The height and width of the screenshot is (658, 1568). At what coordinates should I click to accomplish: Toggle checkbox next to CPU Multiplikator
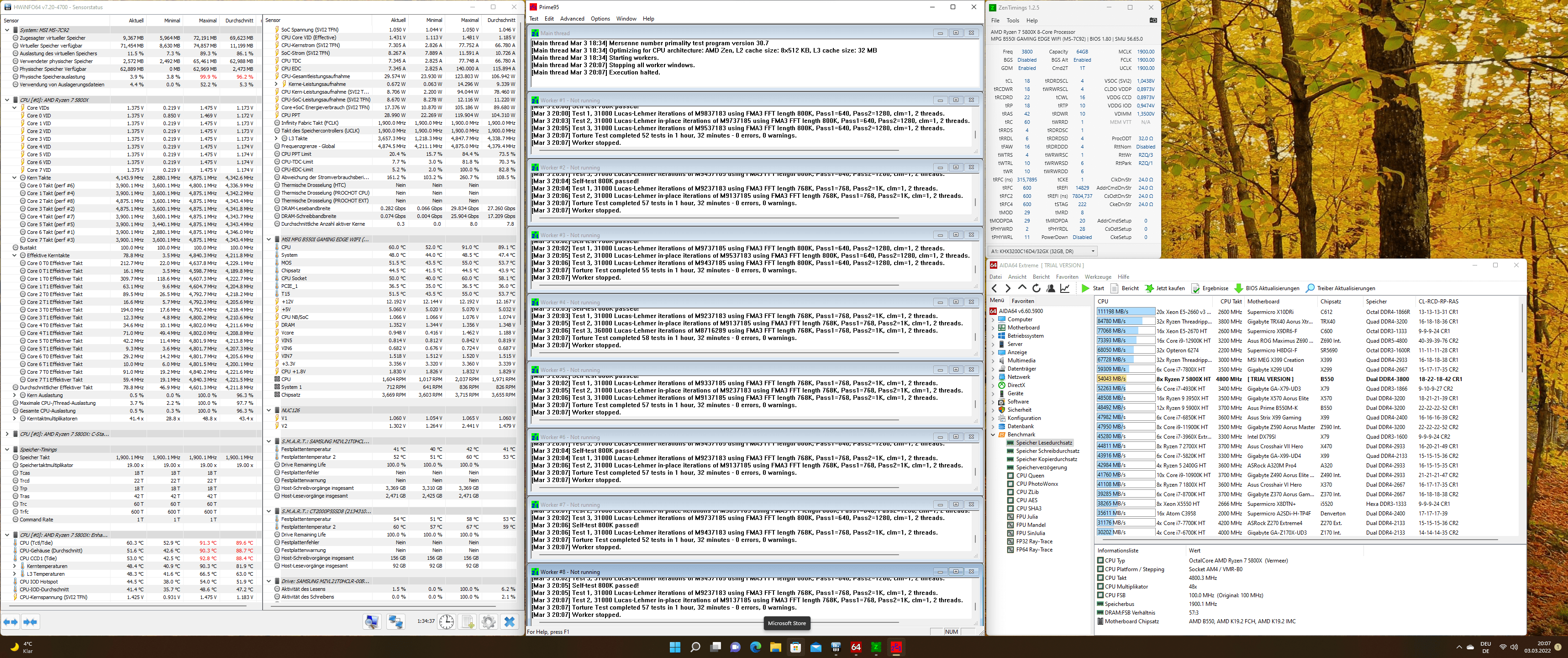click(x=1100, y=587)
